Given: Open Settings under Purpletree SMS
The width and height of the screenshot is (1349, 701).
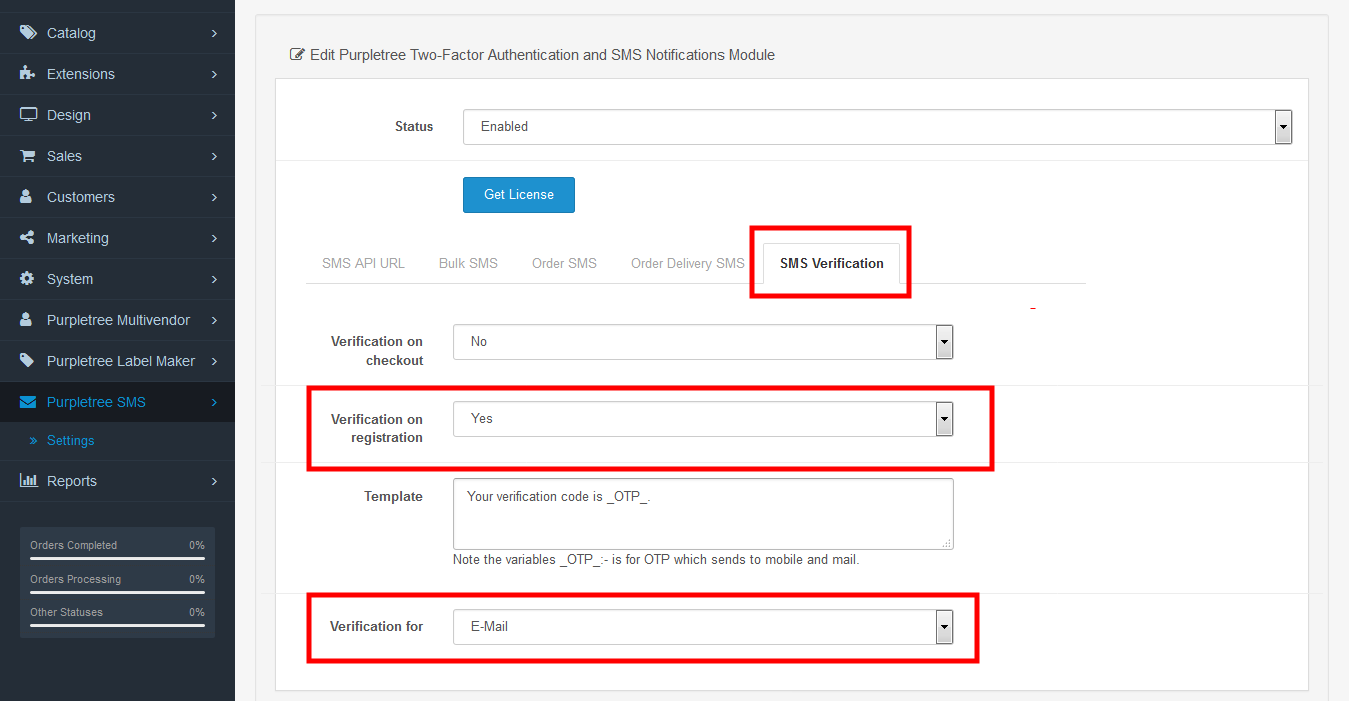Looking at the screenshot, I should 70,441.
